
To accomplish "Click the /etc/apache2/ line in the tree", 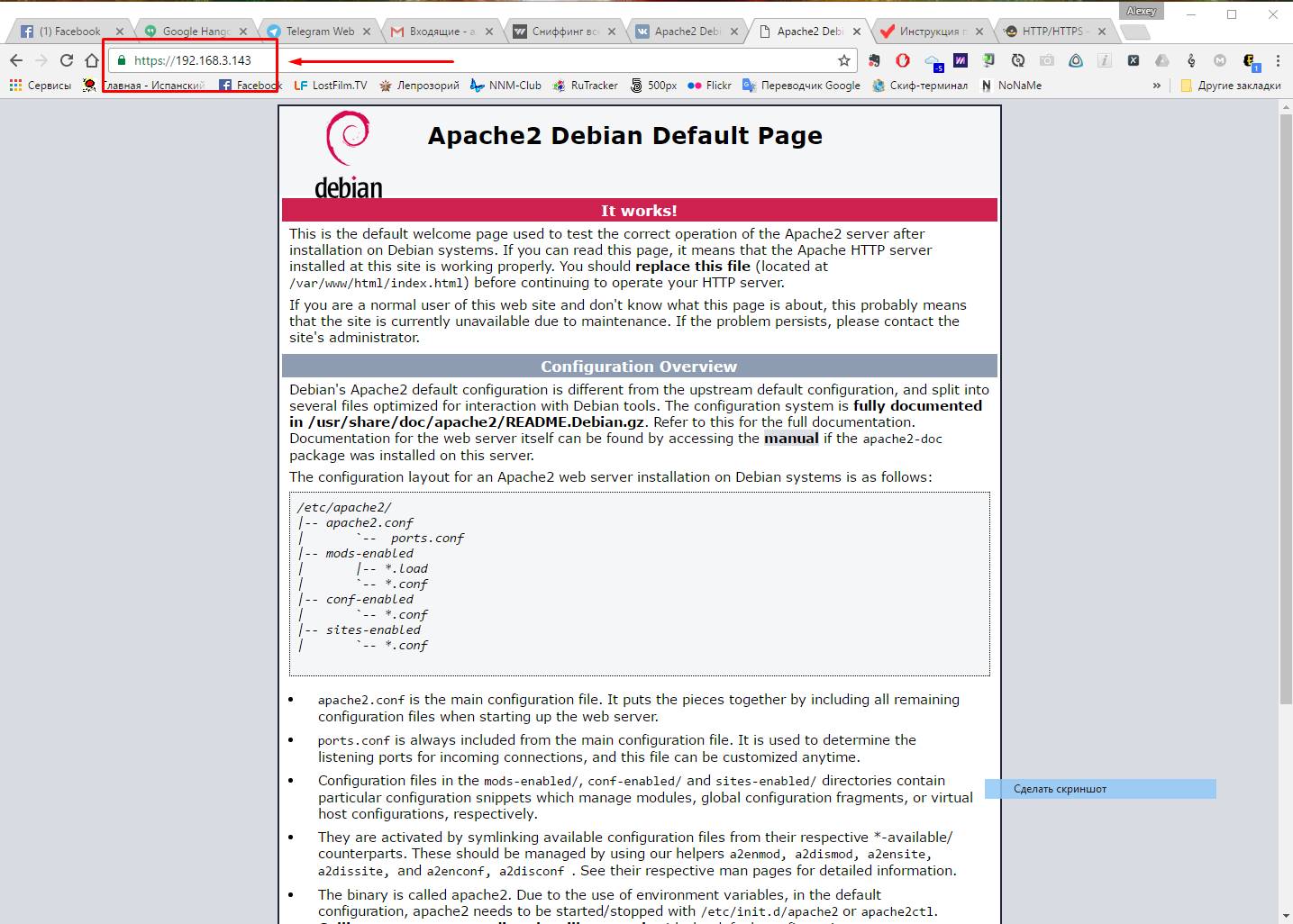I will click(344, 507).
